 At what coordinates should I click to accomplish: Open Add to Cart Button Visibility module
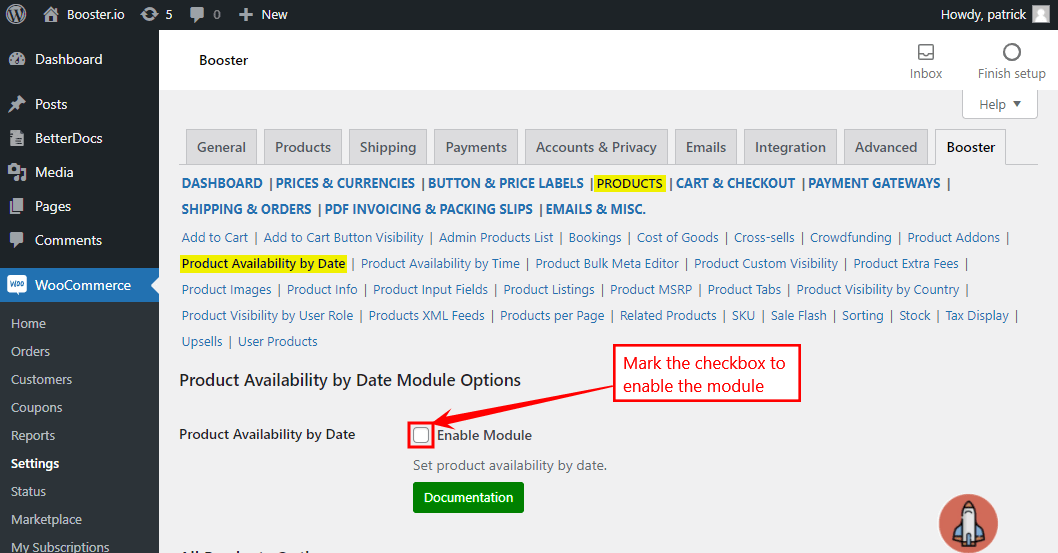[343, 237]
